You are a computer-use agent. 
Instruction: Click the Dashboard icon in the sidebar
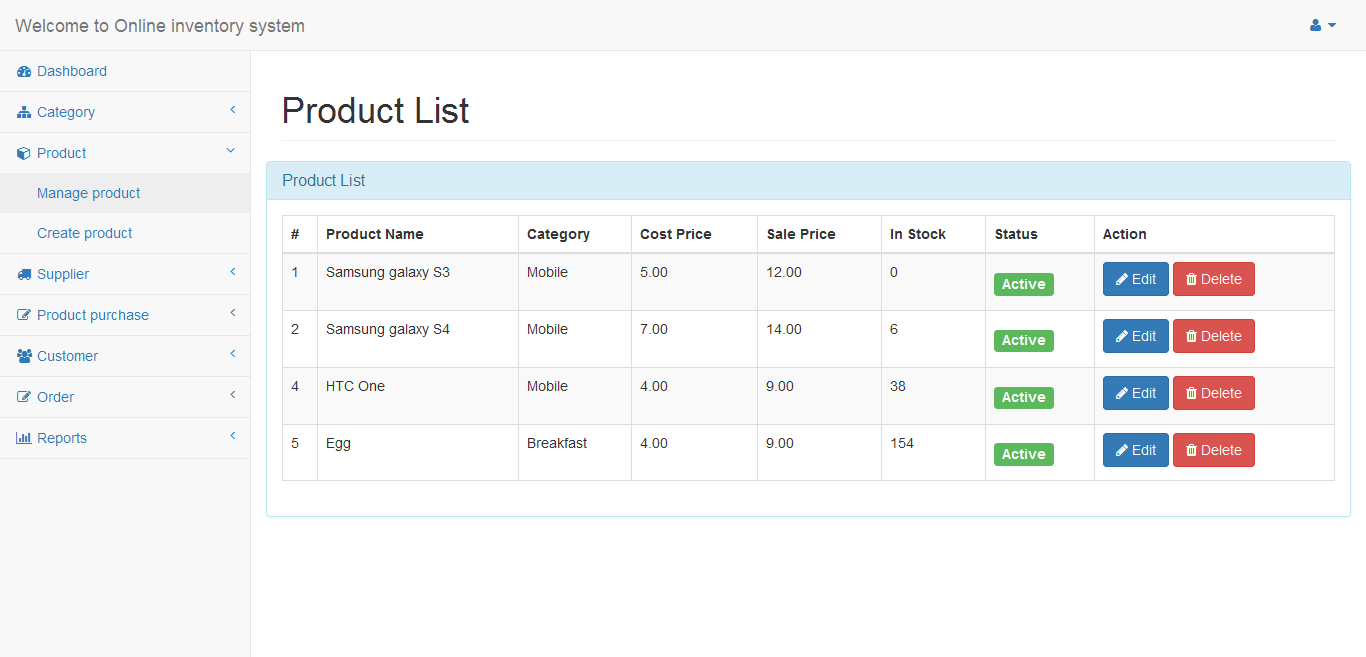(22, 71)
